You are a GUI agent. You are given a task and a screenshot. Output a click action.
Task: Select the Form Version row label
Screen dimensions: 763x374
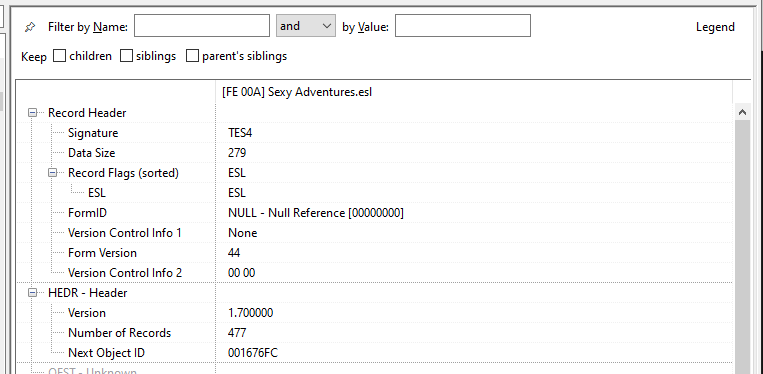tap(102, 252)
